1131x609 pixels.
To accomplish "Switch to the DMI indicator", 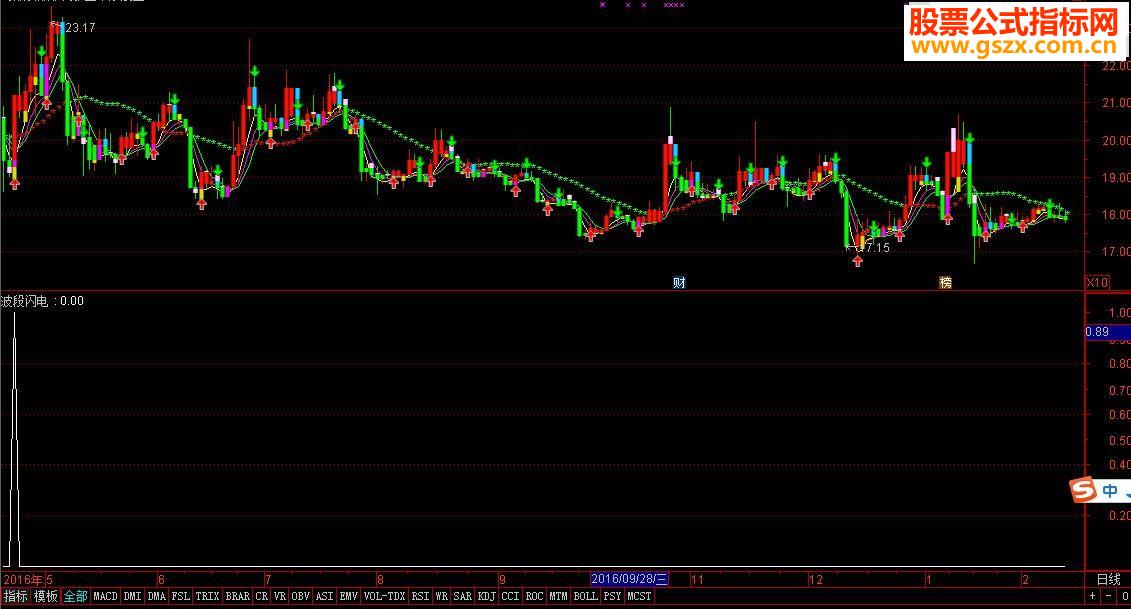I will 132,597.
